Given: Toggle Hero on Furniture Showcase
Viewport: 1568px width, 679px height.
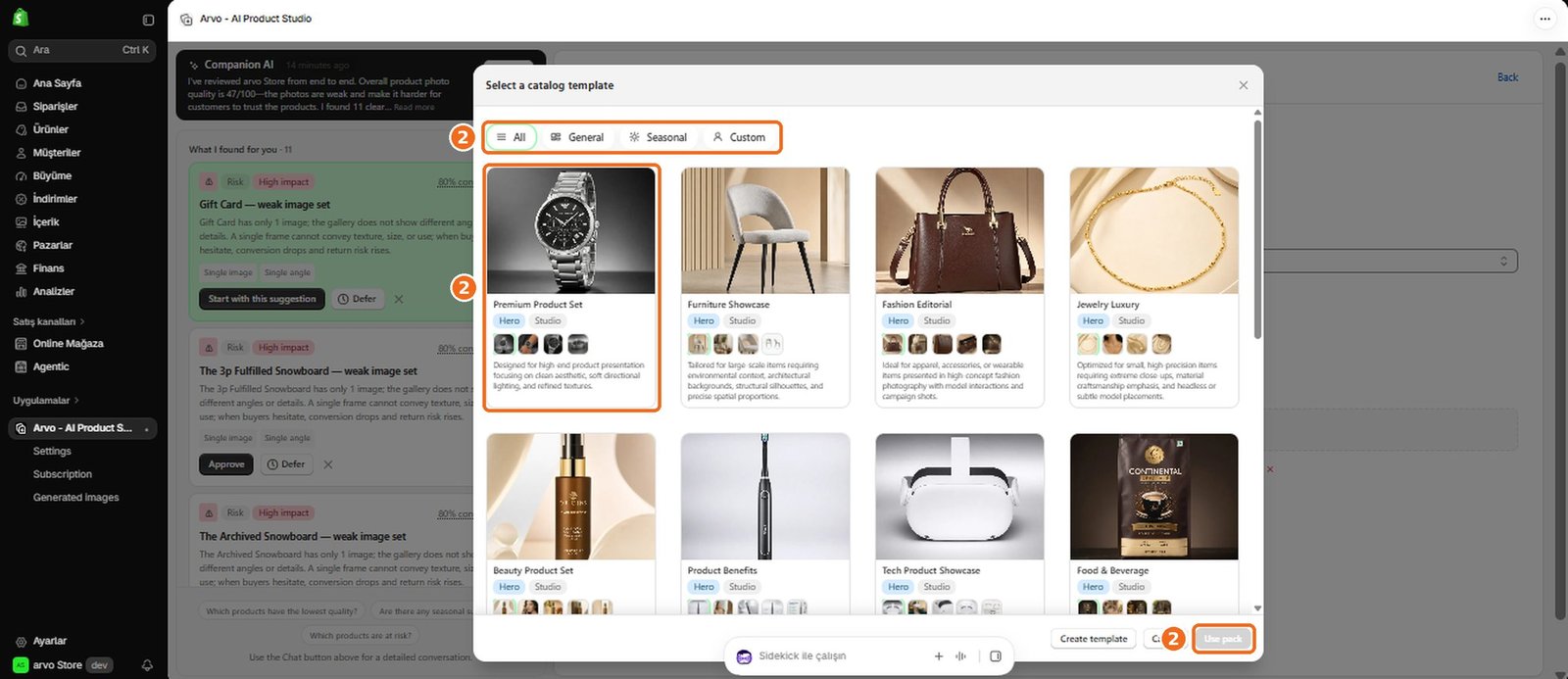Looking at the screenshot, I should click(704, 321).
